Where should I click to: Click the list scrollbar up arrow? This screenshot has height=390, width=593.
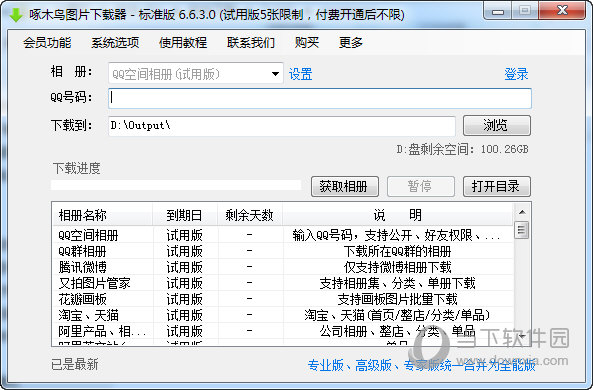(x=522, y=212)
